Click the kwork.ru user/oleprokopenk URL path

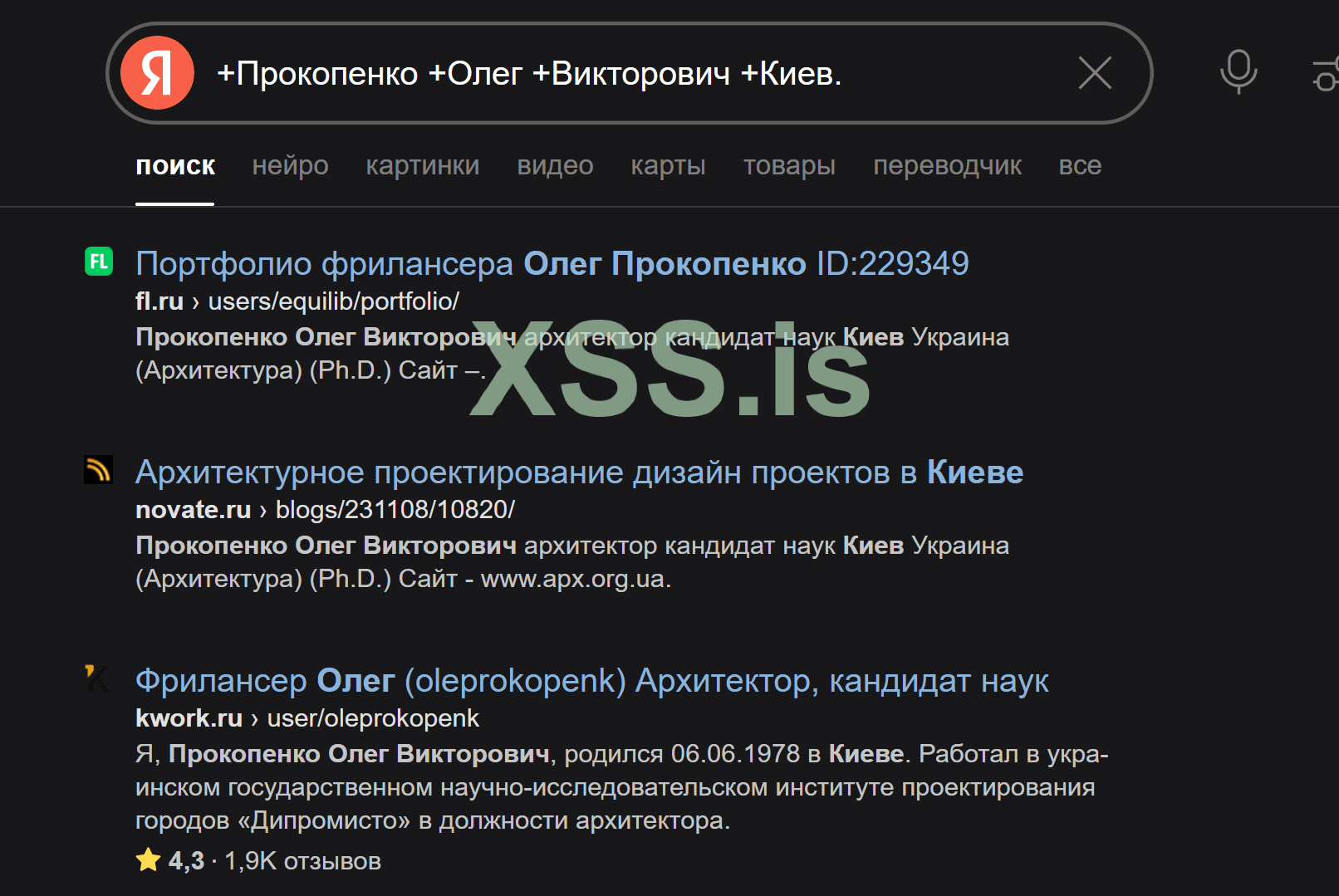(373, 718)
